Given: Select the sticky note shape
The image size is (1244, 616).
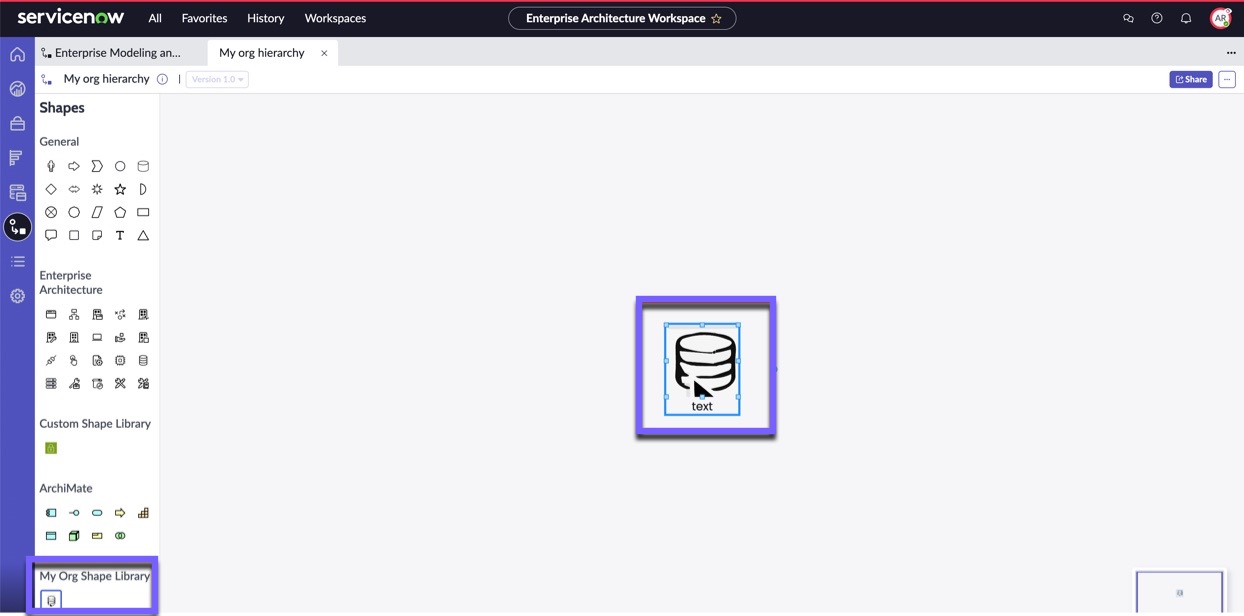Looking at the screenshot, I should (97, 235).
